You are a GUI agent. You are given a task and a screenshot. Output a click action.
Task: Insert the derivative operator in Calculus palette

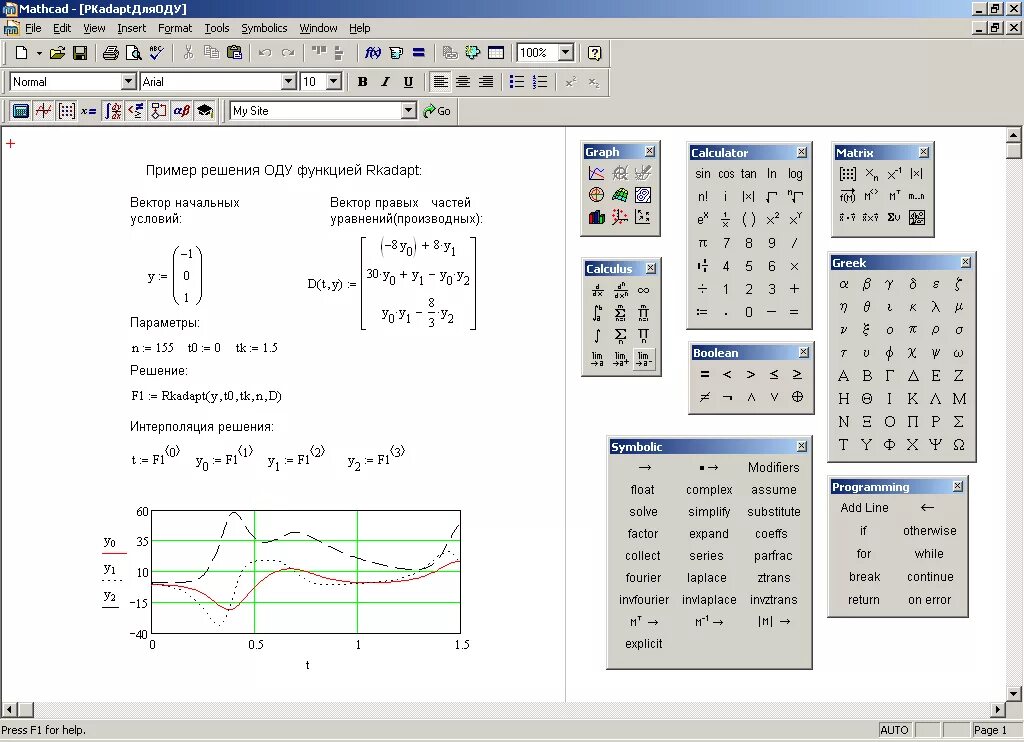click(597, 291)
